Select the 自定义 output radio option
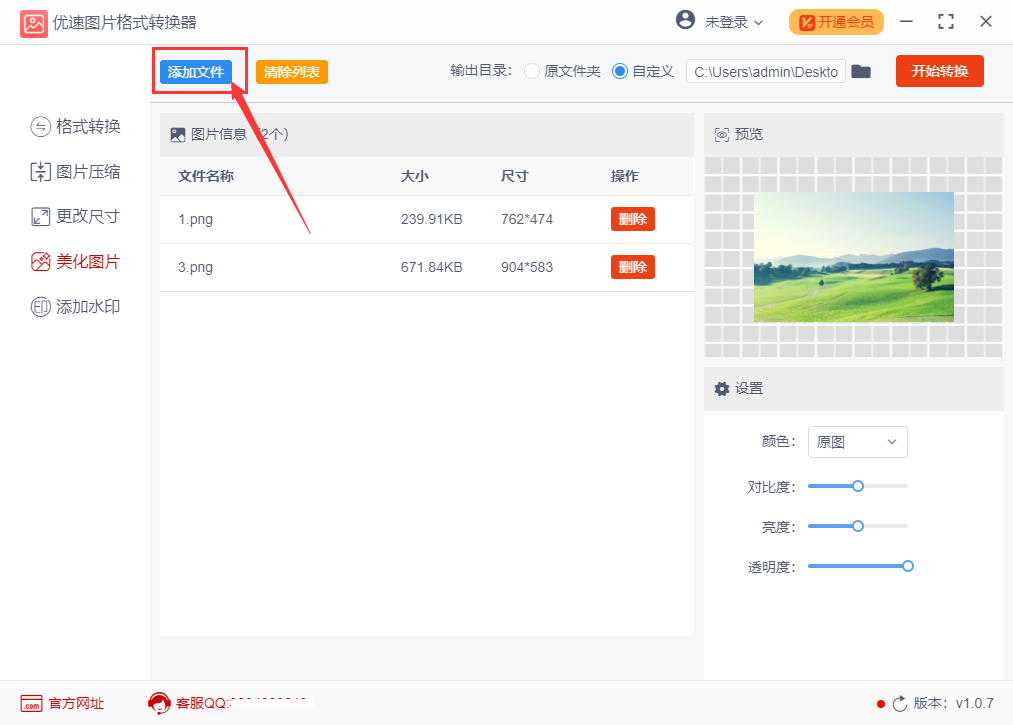This screenshot has width=1013, height=725. tap(620, 71)
